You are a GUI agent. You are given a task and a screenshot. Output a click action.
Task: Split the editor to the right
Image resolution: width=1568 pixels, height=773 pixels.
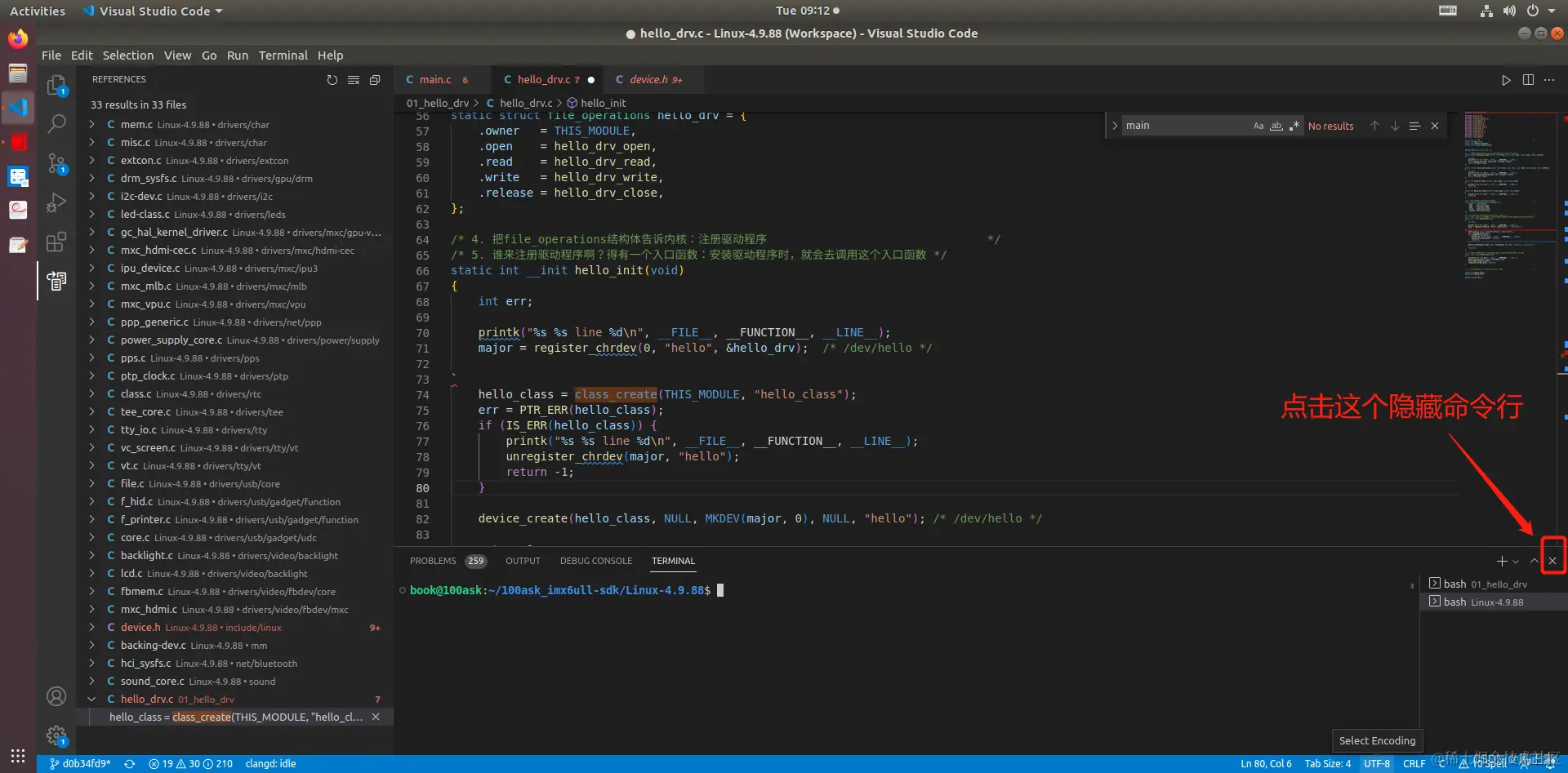pos(1528,80)
